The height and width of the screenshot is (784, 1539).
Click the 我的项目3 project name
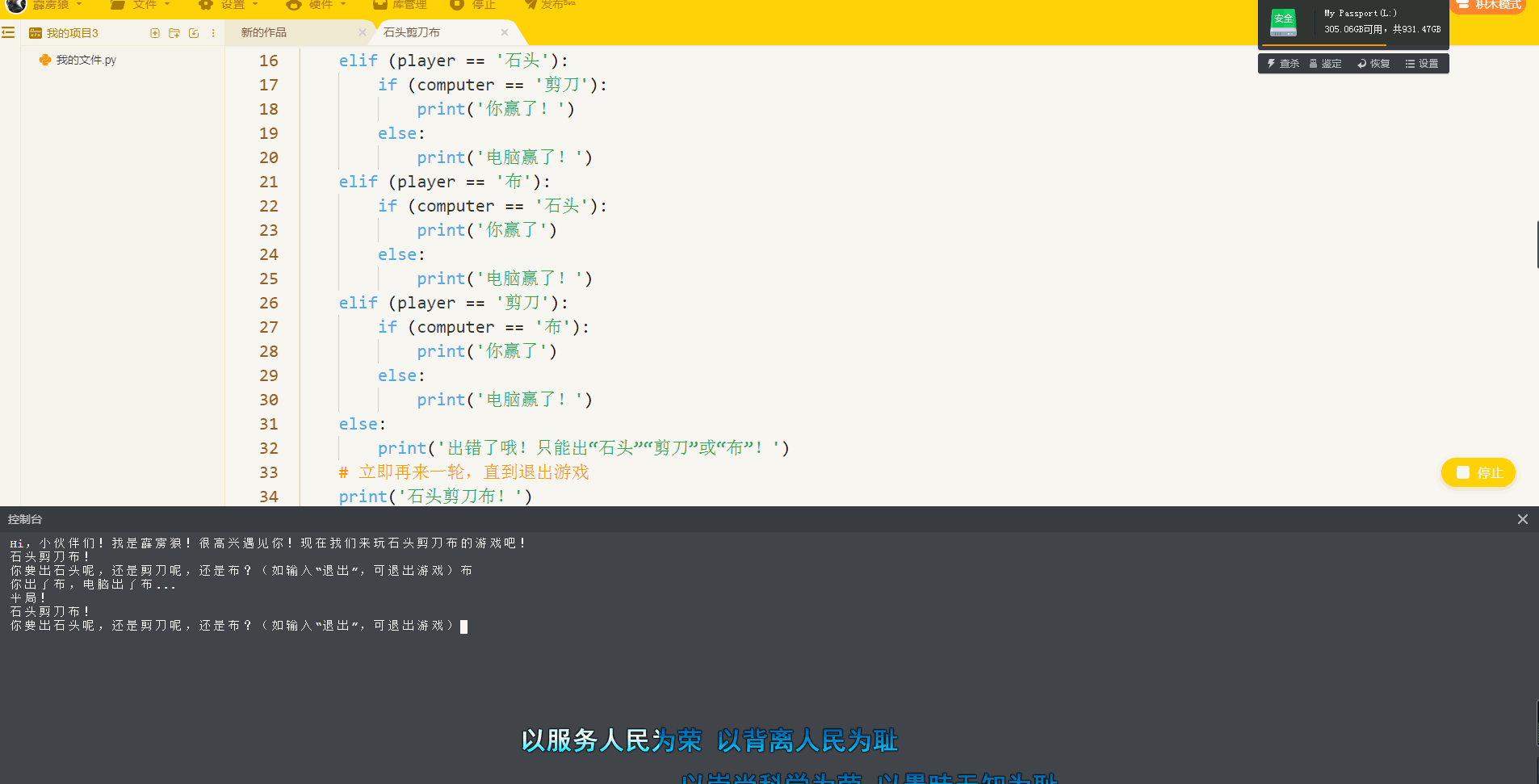click(73, 33)
